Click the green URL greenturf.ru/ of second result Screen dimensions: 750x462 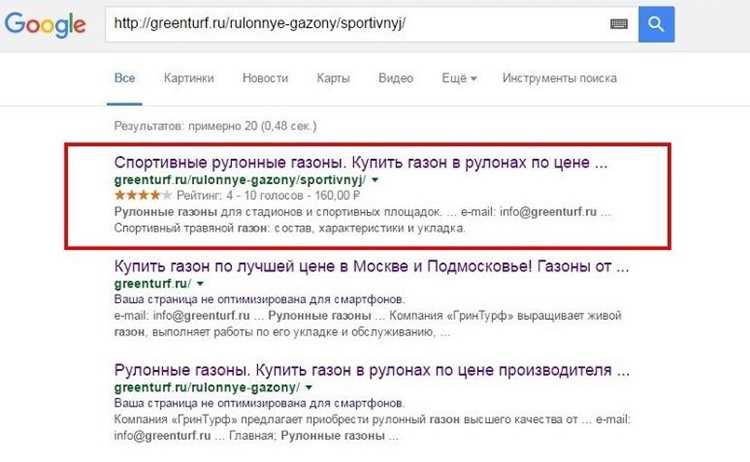coord(153,284)
